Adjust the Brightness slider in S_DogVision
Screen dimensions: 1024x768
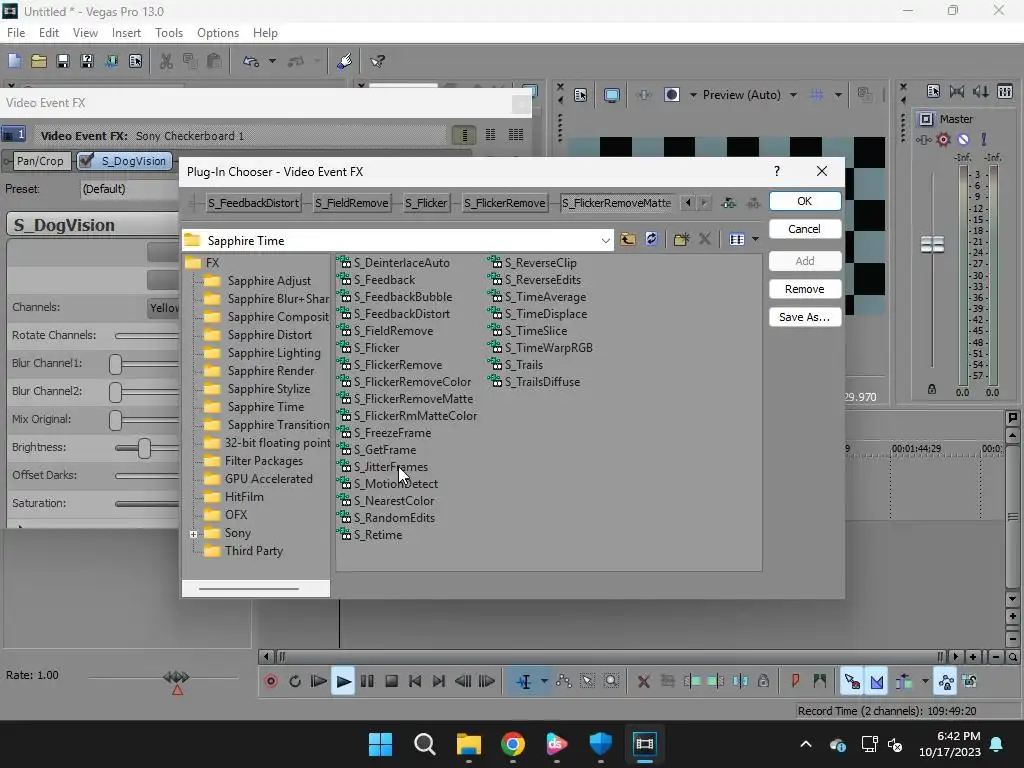coord(144,448)
